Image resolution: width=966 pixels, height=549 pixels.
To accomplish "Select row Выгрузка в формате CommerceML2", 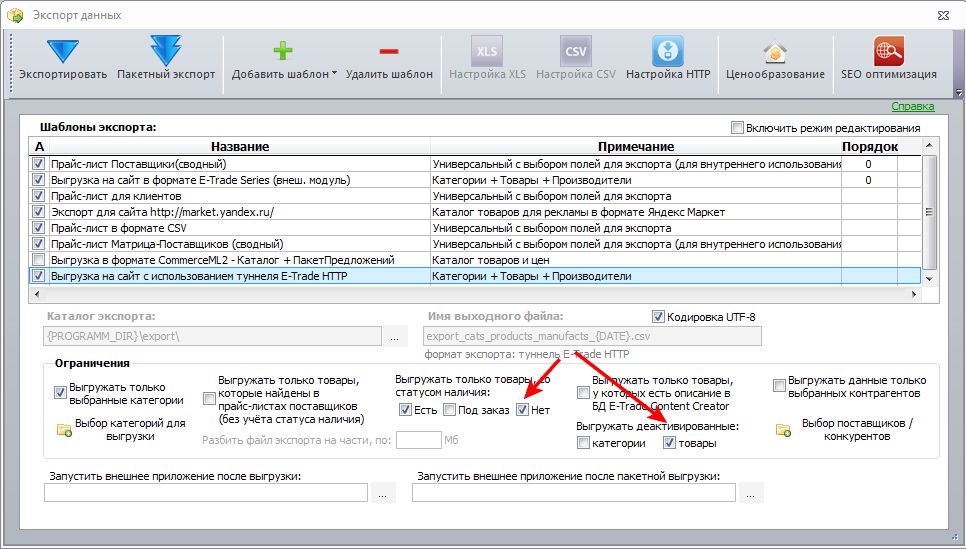I will 475,260.
